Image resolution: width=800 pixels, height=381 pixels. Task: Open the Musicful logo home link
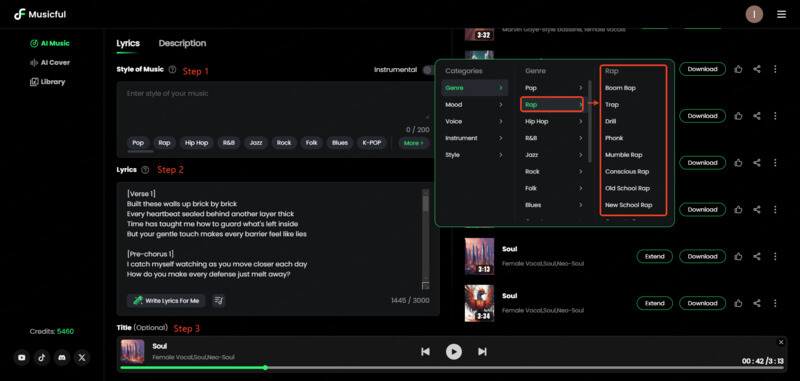40,14
